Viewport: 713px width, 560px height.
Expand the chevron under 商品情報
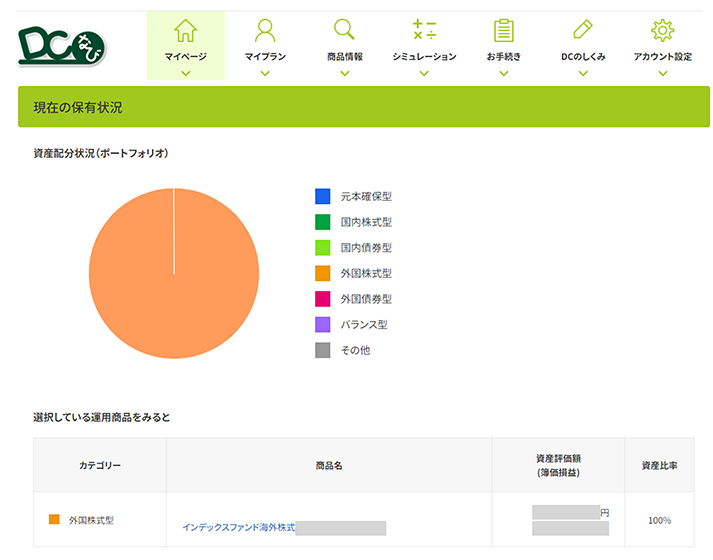click(345, 73)
